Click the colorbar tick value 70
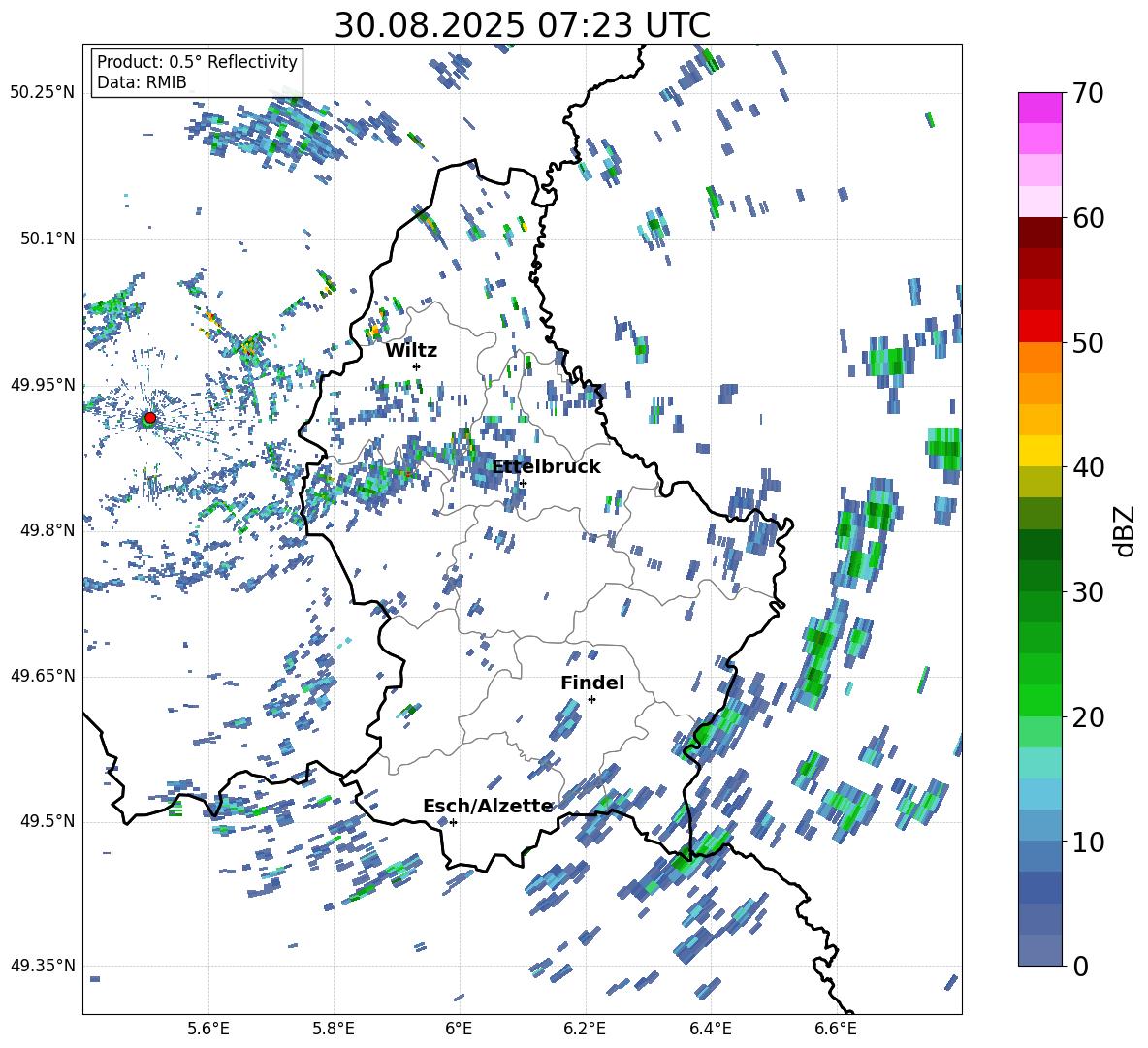The width and height of the screenshot is (1148, 1048). [x=1089, y=93]
